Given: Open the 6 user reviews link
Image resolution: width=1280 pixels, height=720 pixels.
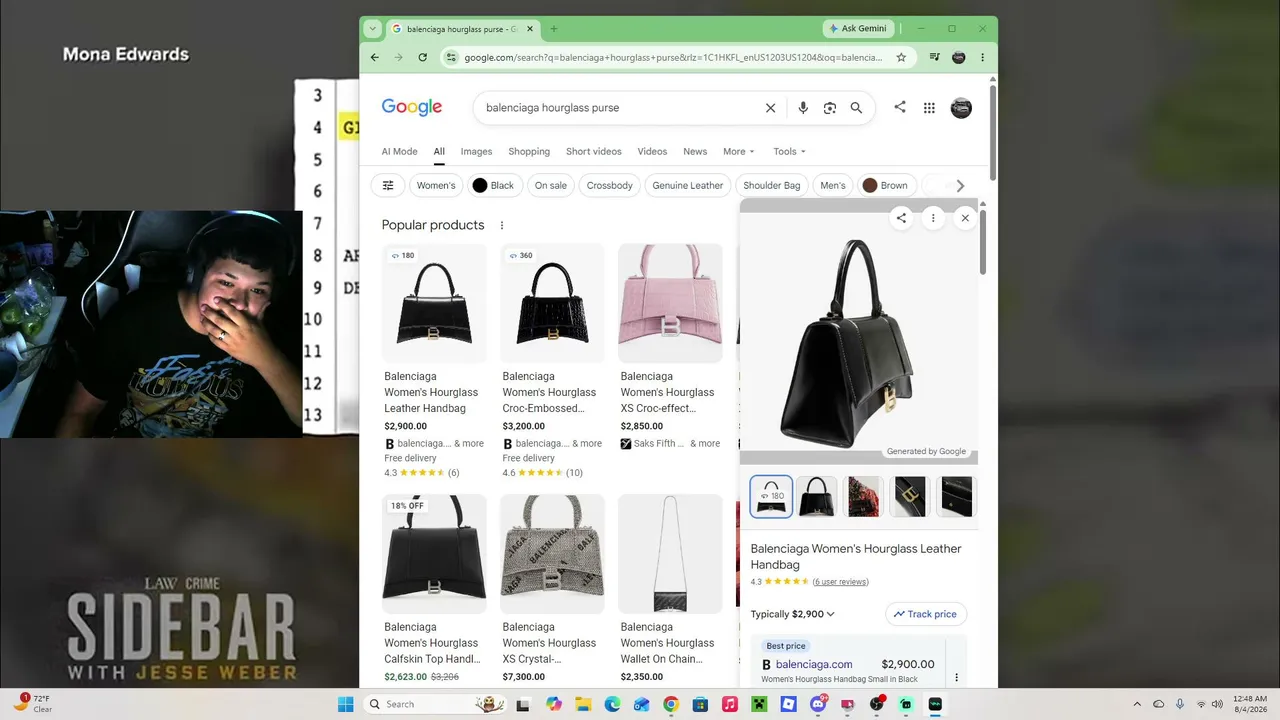Looking at the screenshot, I should (840, 582).
